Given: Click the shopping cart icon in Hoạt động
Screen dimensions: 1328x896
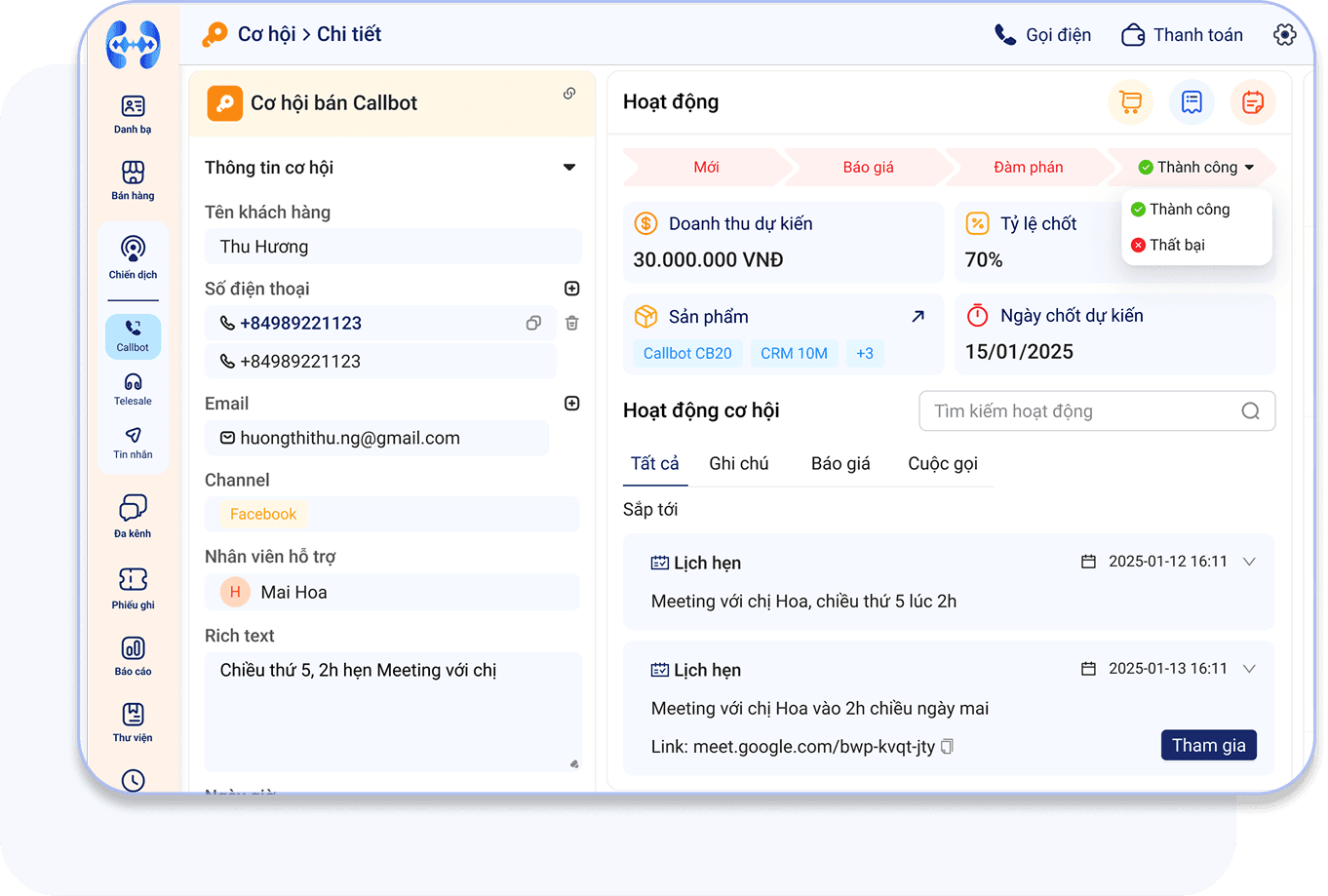Looking at the screenshot, I should coord(1130,102).
